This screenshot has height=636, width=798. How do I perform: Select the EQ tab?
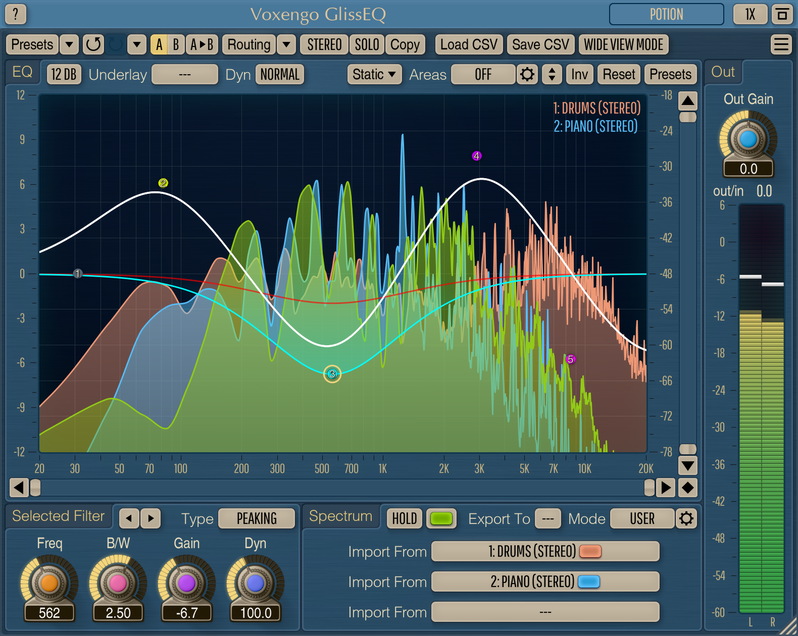[22, 72]
